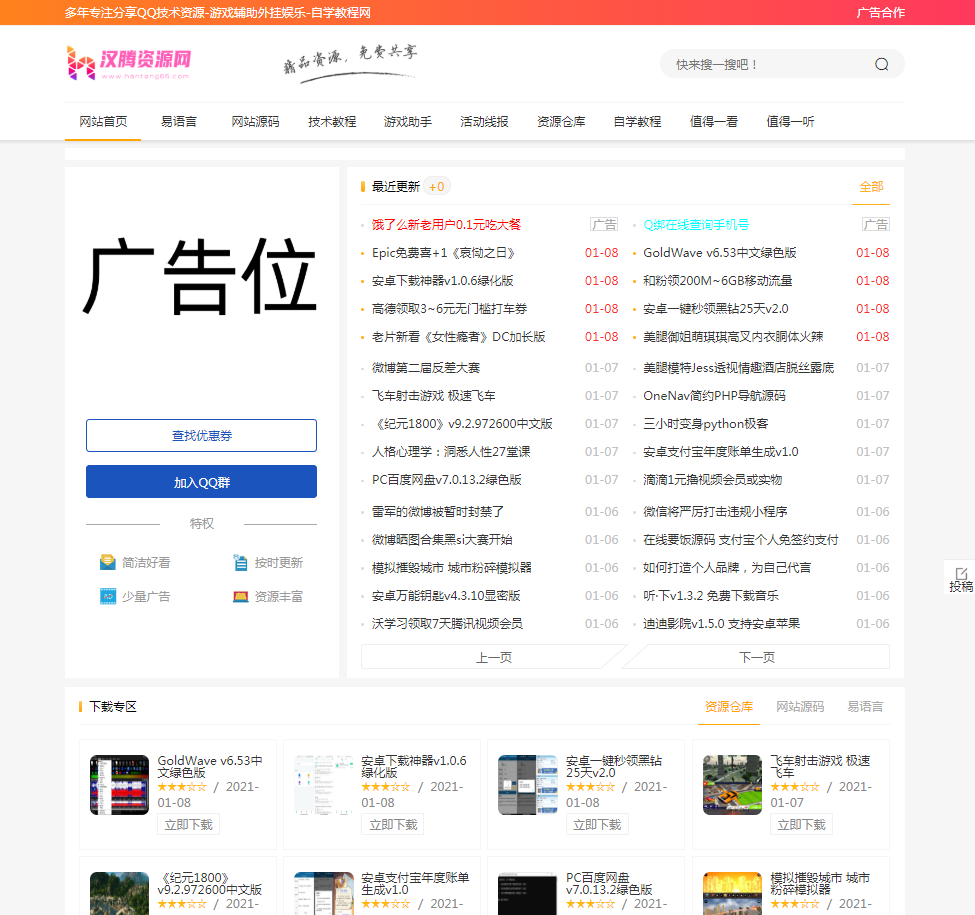Open the 游戏助手 navigation item
The image size is (975, 915).
pos(408,121)
